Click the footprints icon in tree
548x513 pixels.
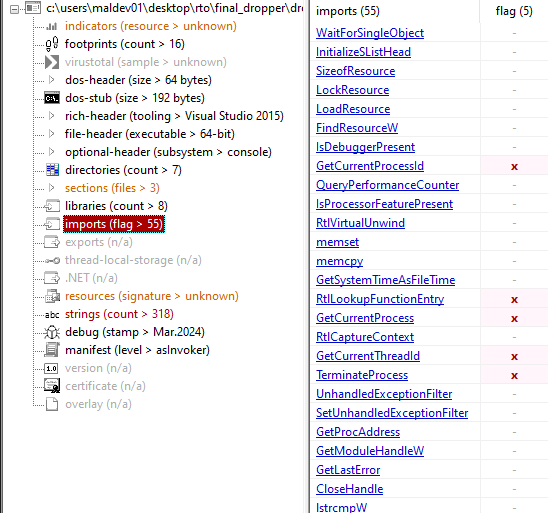[x=52, y=44]
